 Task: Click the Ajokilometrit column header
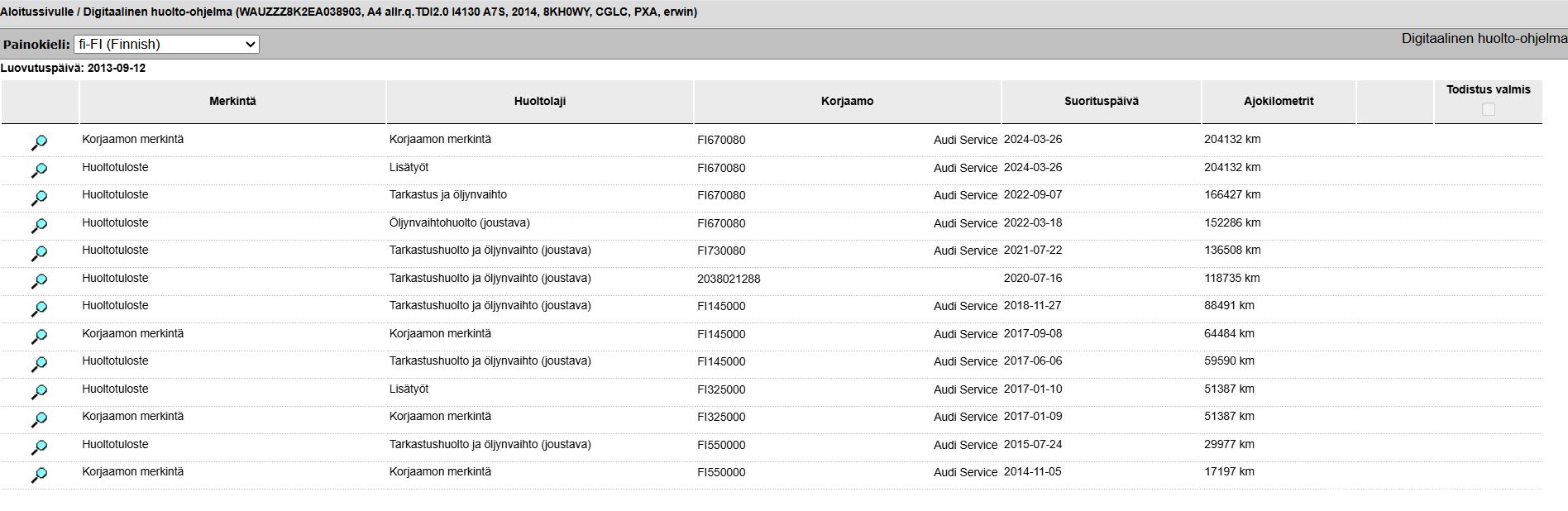pyautogui.click(x=1279, y=101)
